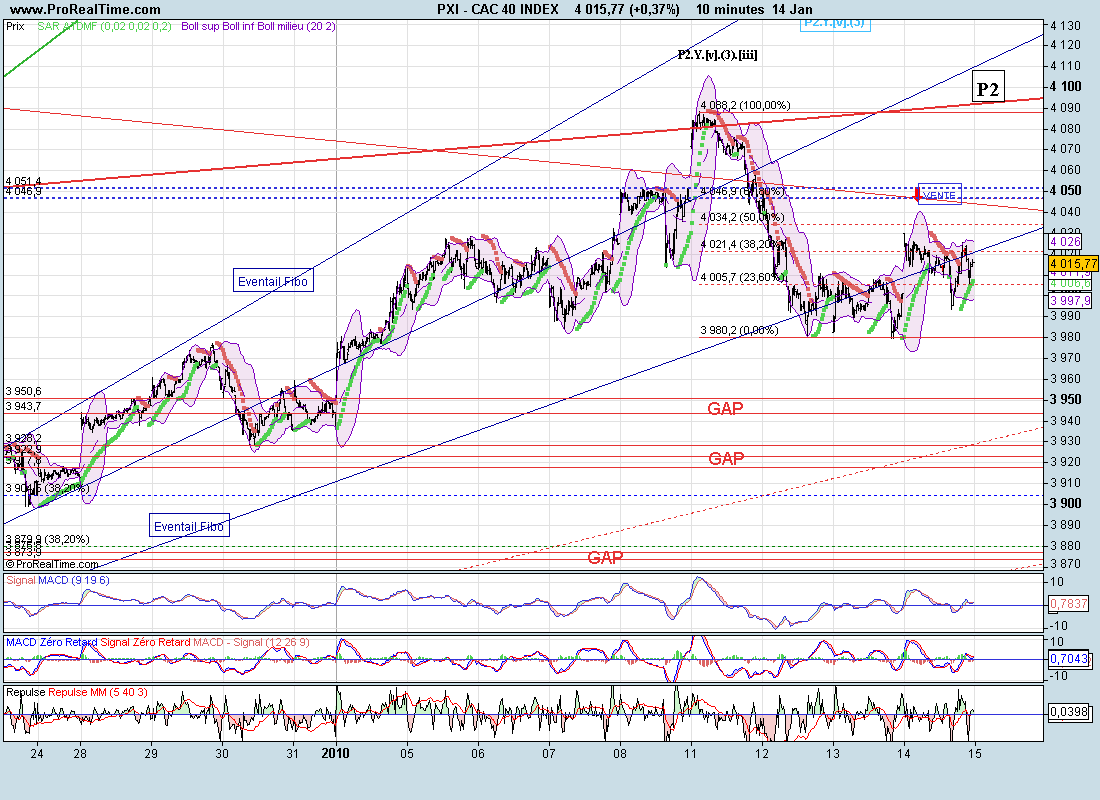The height and width of the screenshot is (800, 1100).
Task: Select the MACD Zéro Retard (12 26 9) panel label
Action: tap(158, 642)
